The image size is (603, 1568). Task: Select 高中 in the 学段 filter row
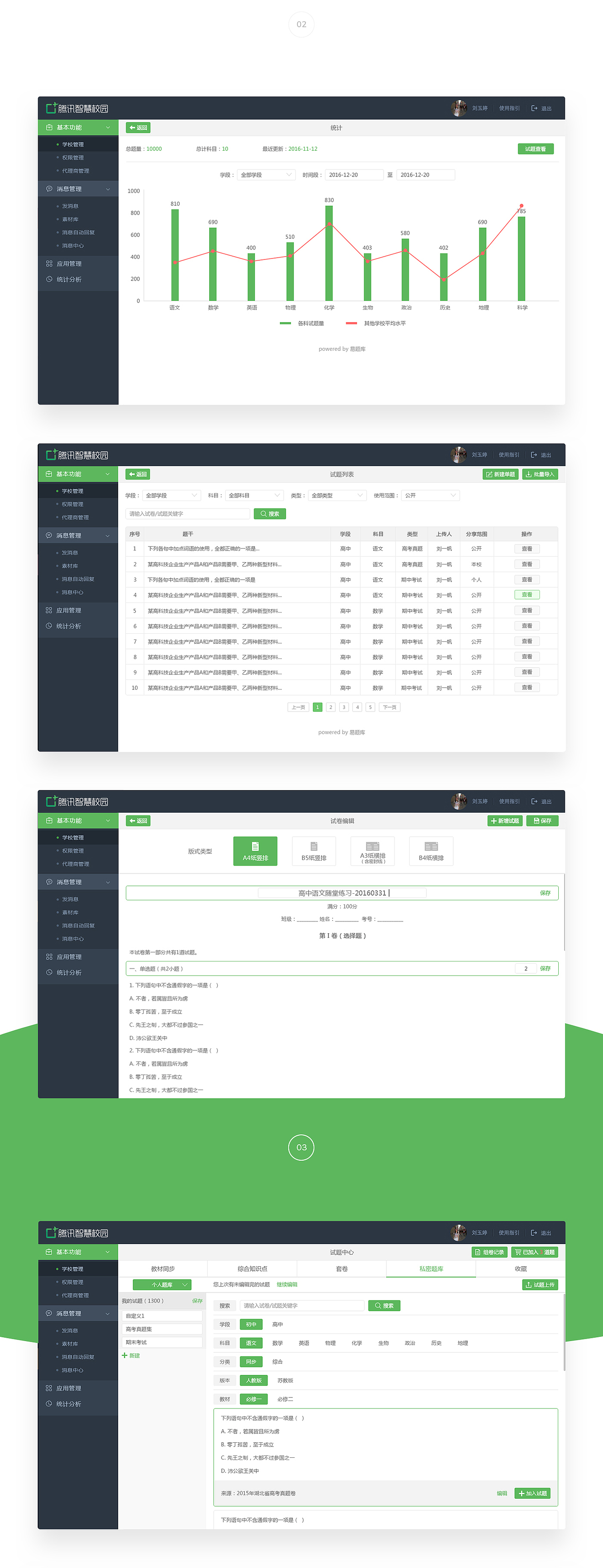pos(278,1325)
